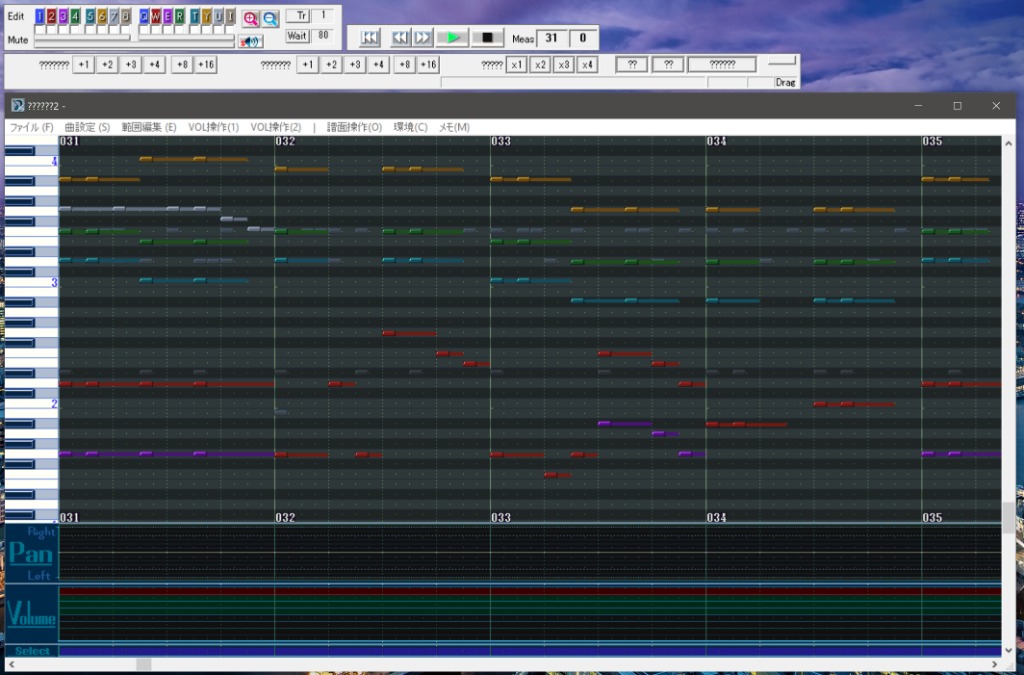Stop playback with the black square button

coord(487,37)
